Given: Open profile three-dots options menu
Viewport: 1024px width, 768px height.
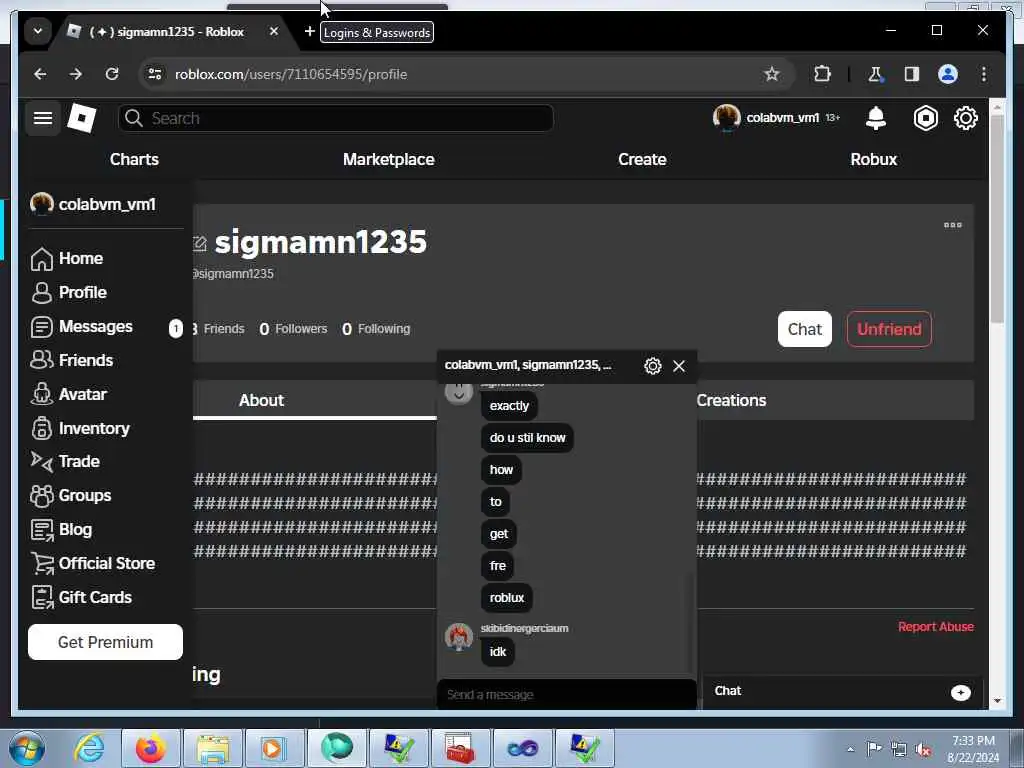Looking at the screenshot, I should [952, 225].
